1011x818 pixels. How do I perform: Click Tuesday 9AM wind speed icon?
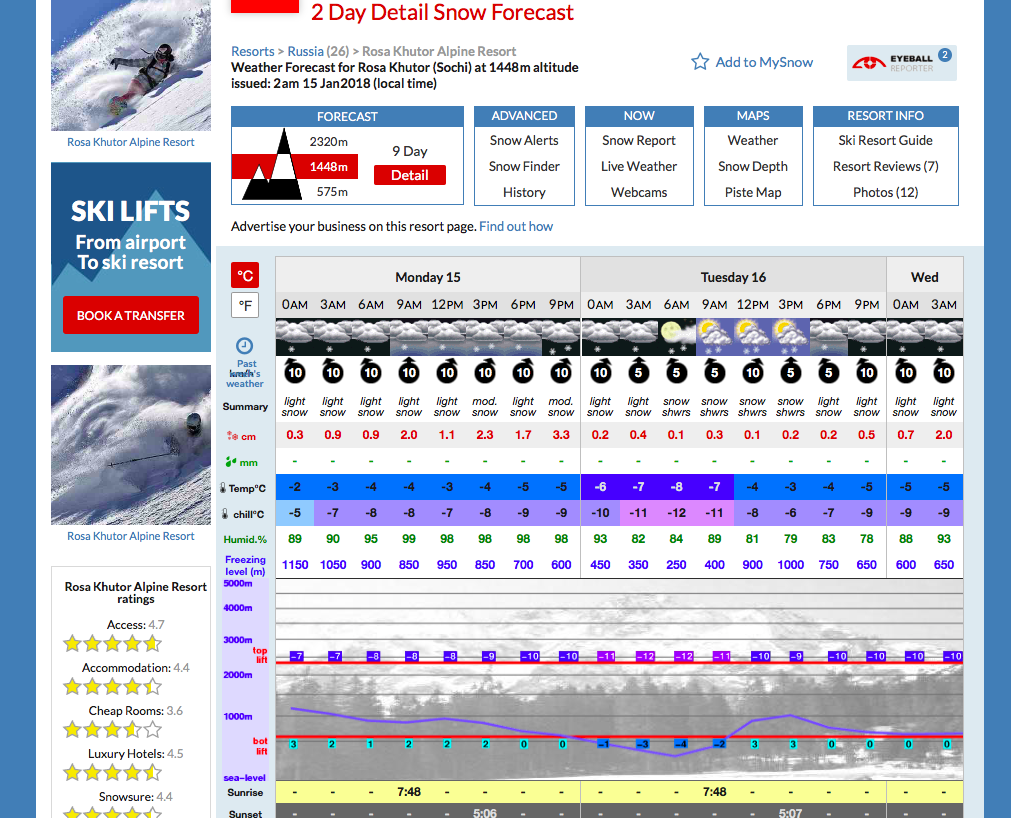pyautogui.click(x=714, y=371)
